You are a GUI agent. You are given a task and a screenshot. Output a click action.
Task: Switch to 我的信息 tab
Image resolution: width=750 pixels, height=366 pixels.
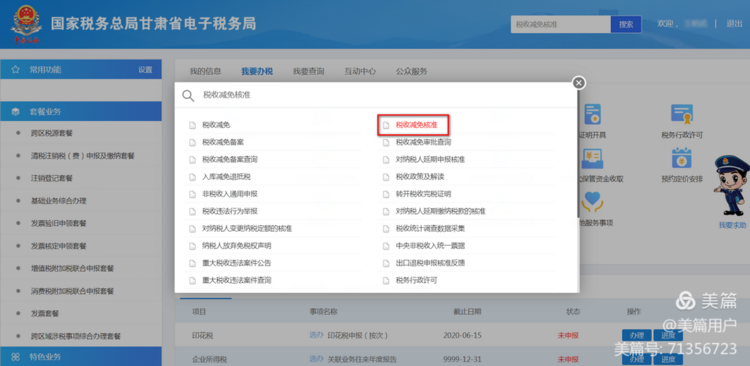click(206, 71)
